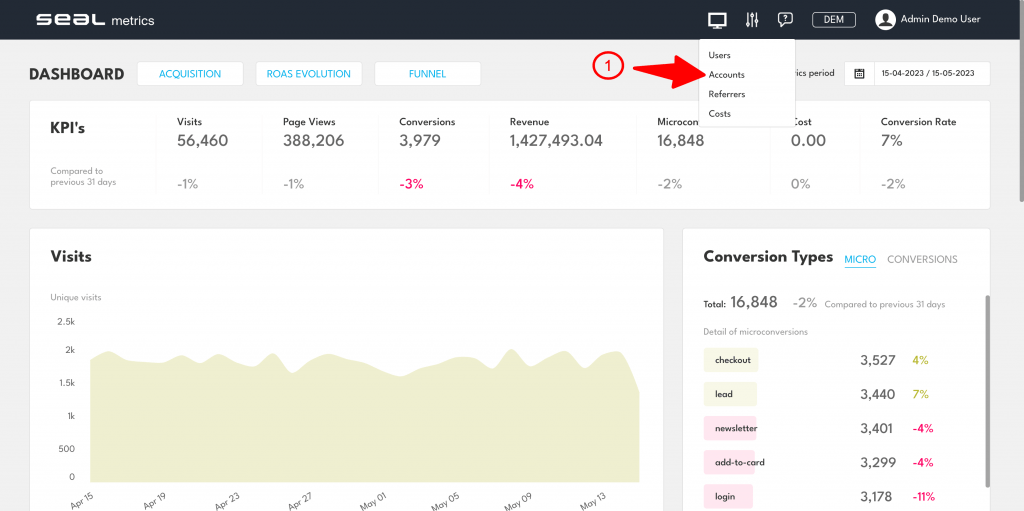Choose Referrers in the dropdown menu
Image resolution: width=1024 pixels, height=511 pixels.
click(x=726, y=94)
